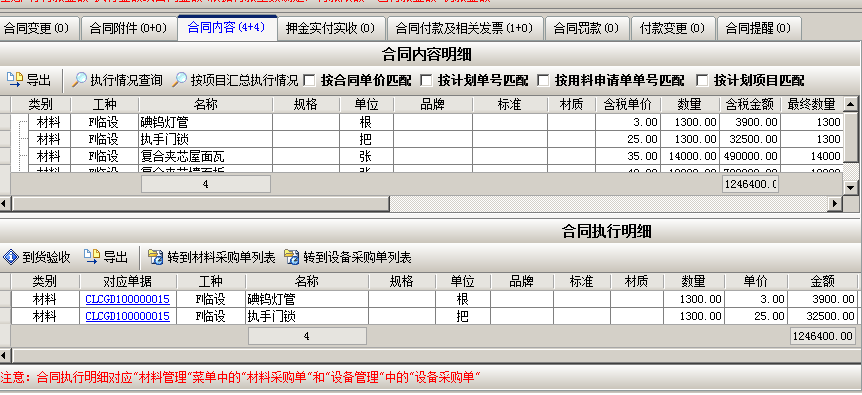Click 金额 column header in lower table

click(822, 282)
